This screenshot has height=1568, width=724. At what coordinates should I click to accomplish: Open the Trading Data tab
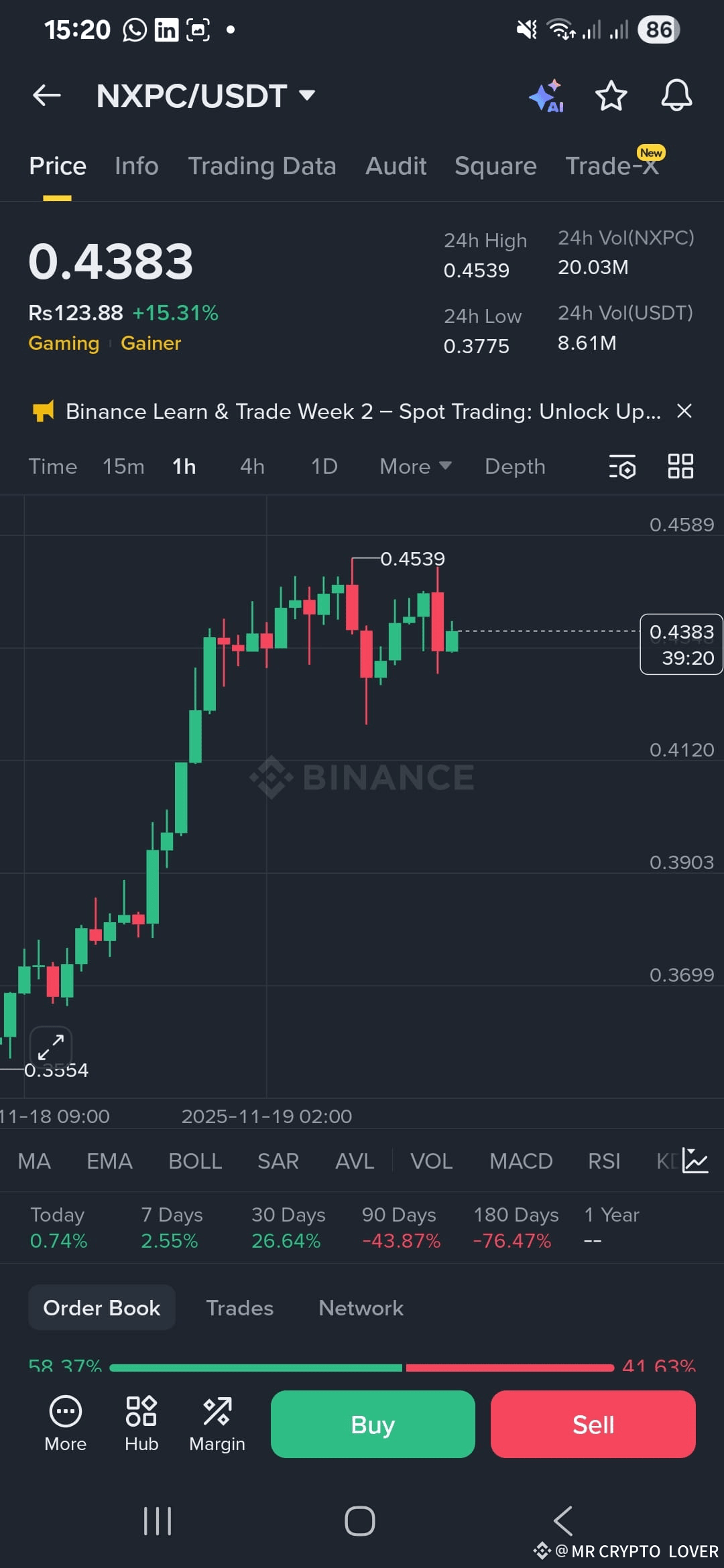(262, 166)
